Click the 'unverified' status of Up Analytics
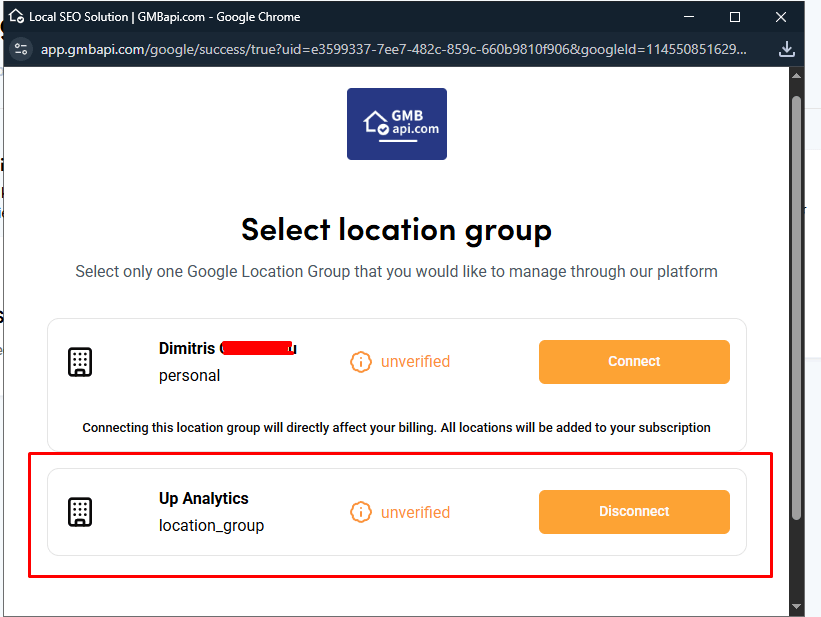 coord(415,512)
